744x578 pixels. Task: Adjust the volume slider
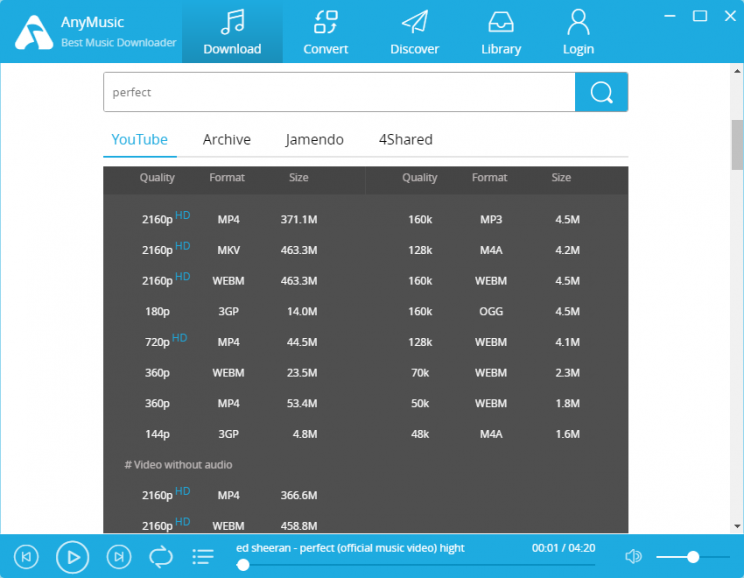pos(692,557)
